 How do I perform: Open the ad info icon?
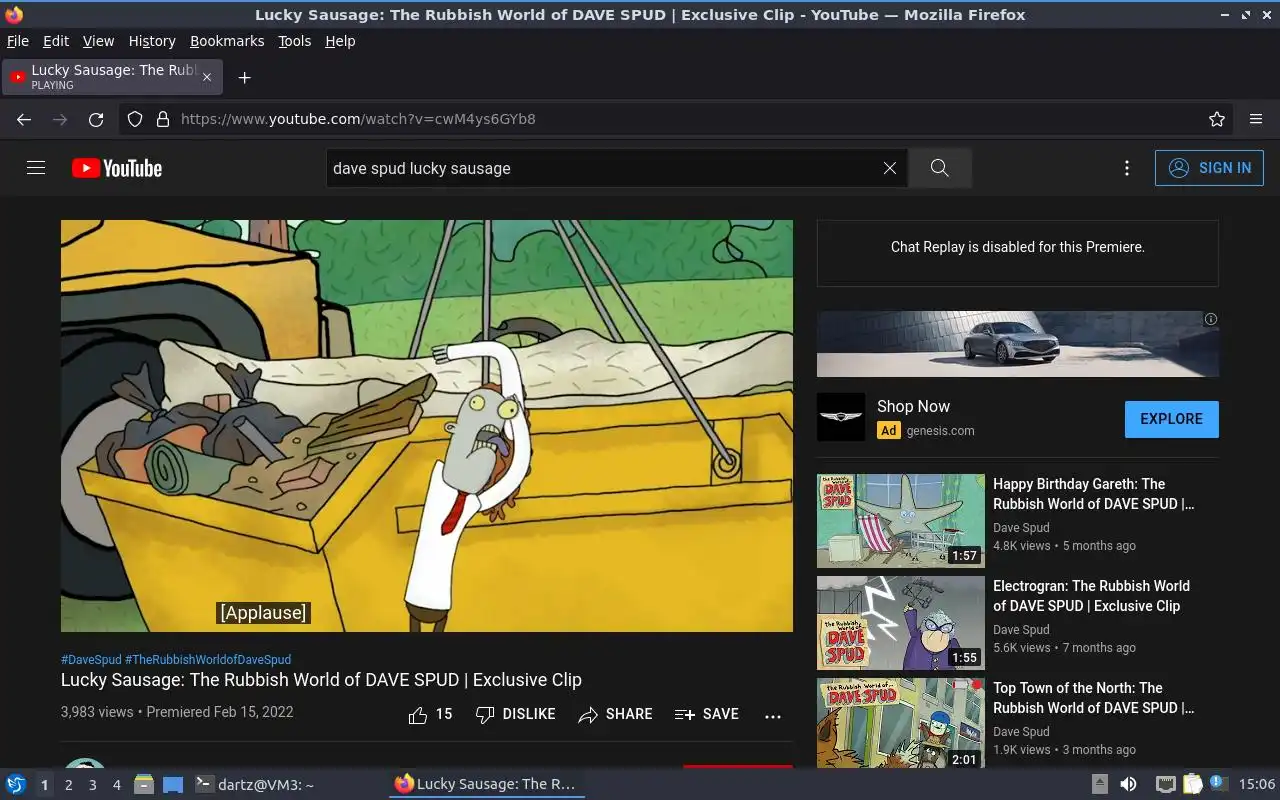[x=1210, y=320]
